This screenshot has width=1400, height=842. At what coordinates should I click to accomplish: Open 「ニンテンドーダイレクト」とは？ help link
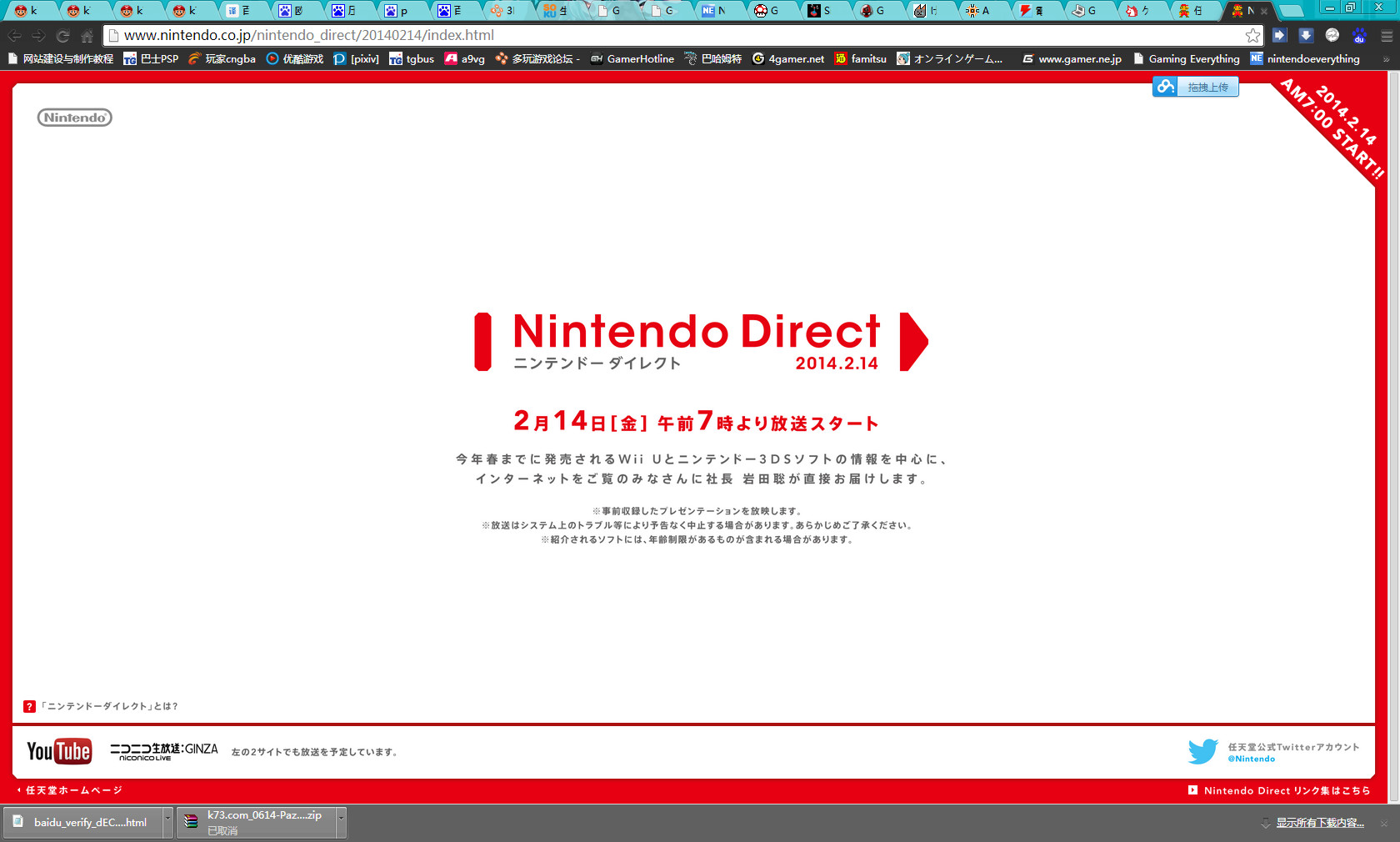(101, 706)
